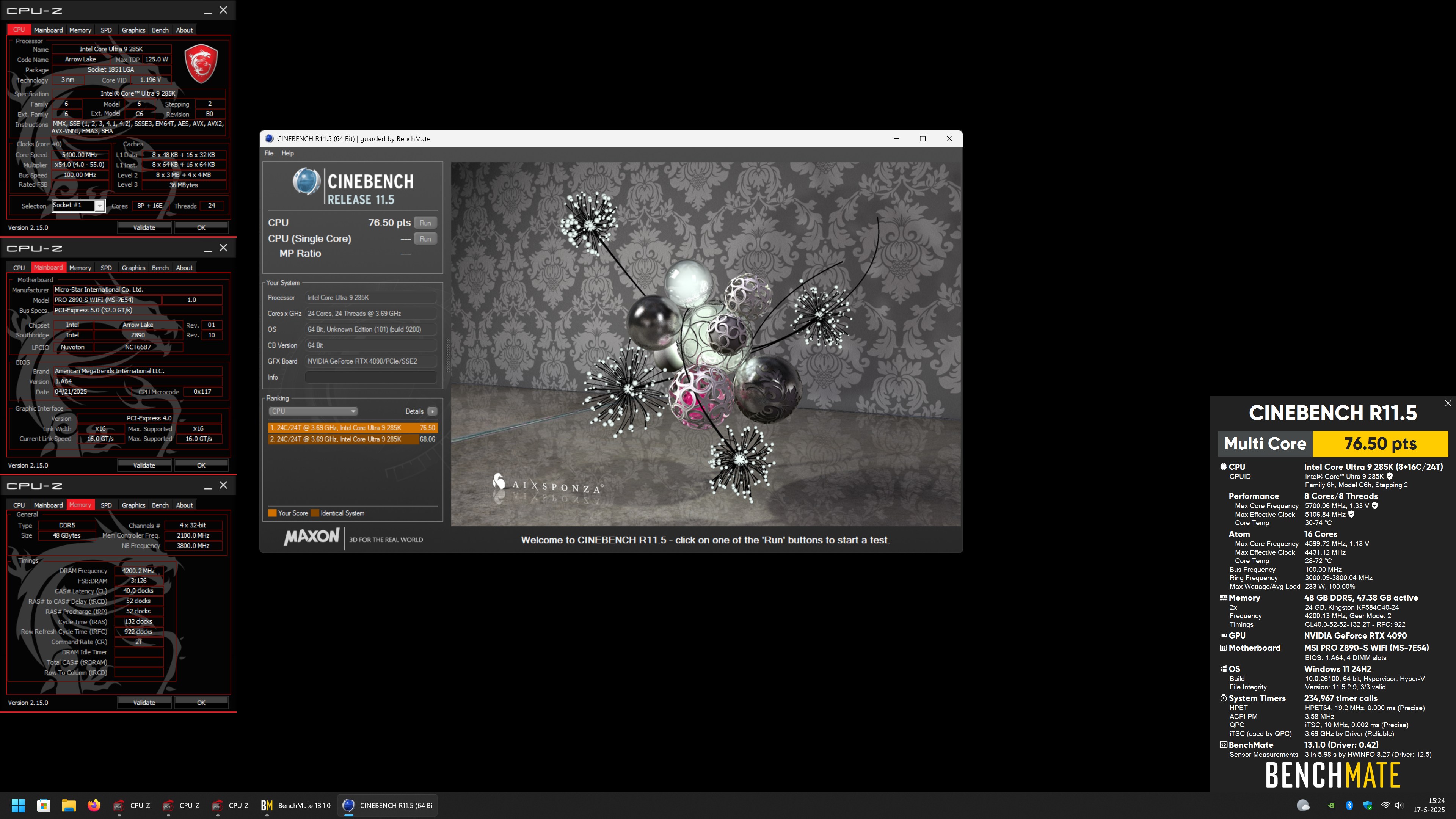
Task: Open Bluetooth tray icon
Action: [x=1349, y=805]
